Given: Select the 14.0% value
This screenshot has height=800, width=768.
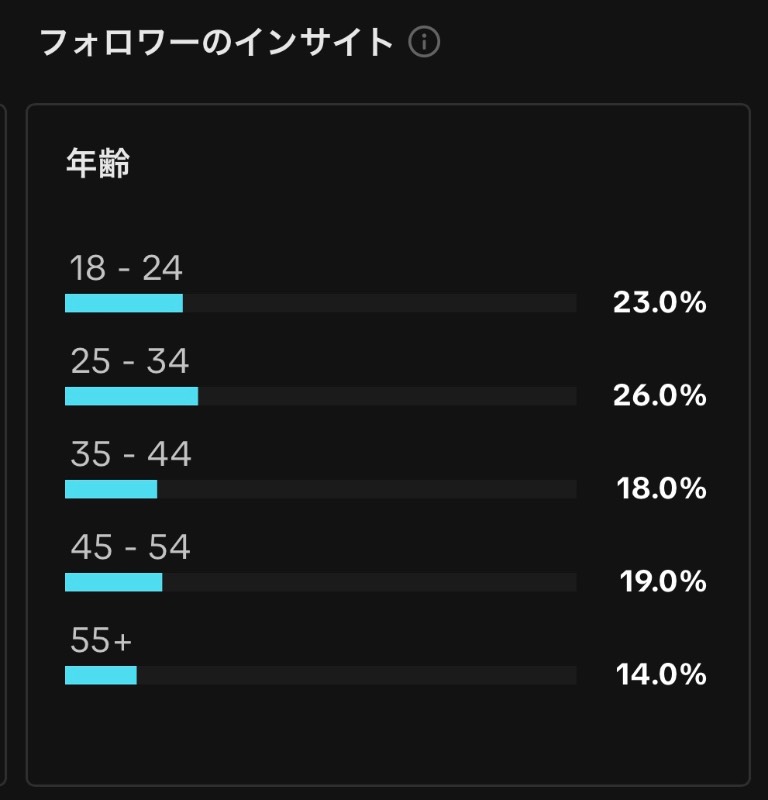Looking at the screenshot, I should [x=661, y=674].
